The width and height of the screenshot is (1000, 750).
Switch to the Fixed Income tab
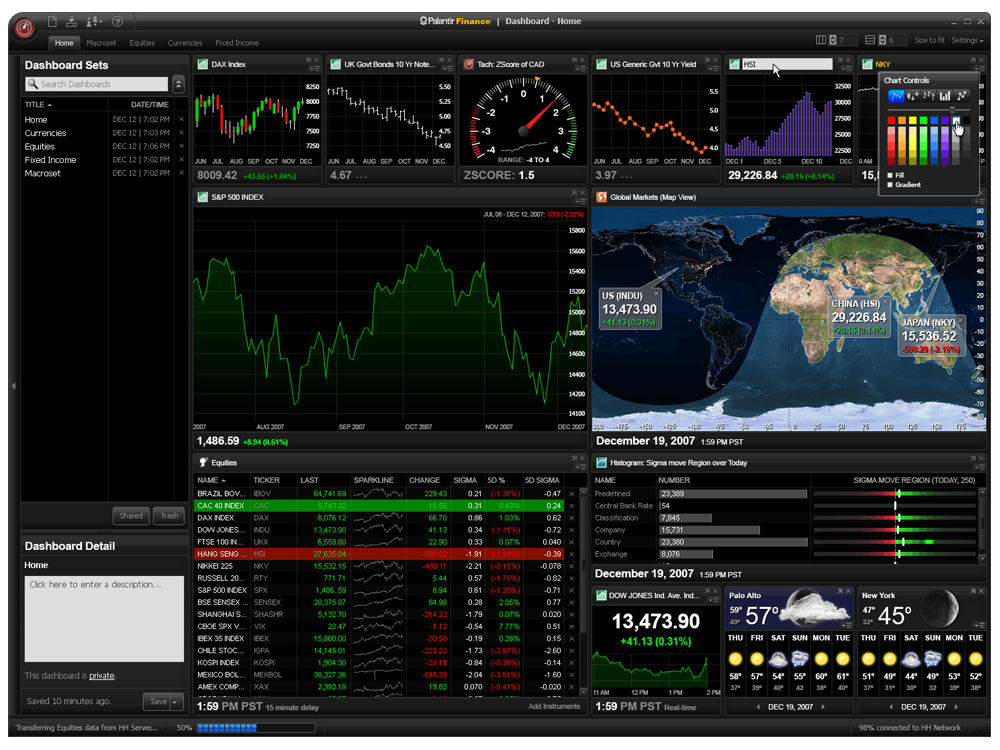[237, 43]
